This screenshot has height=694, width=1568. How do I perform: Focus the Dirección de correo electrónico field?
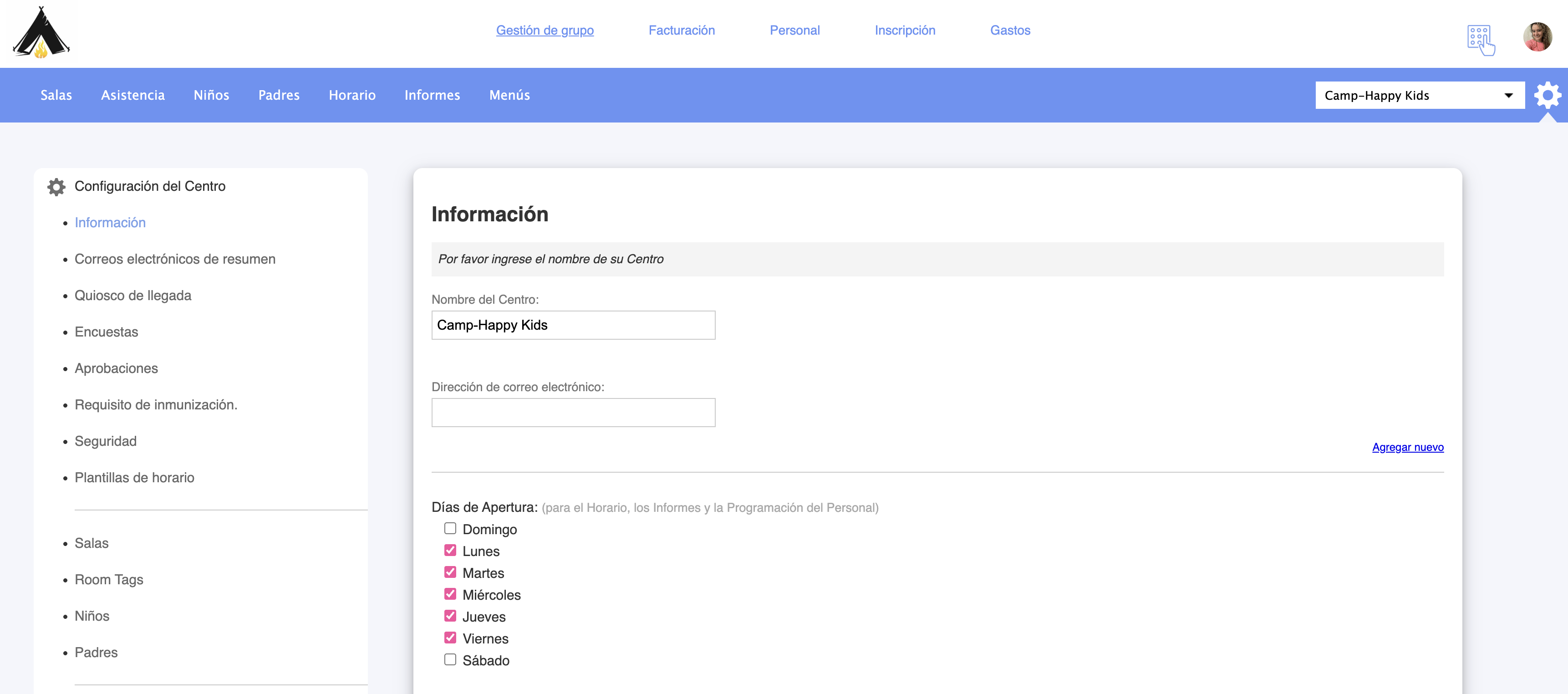click(x=573, y=413)
